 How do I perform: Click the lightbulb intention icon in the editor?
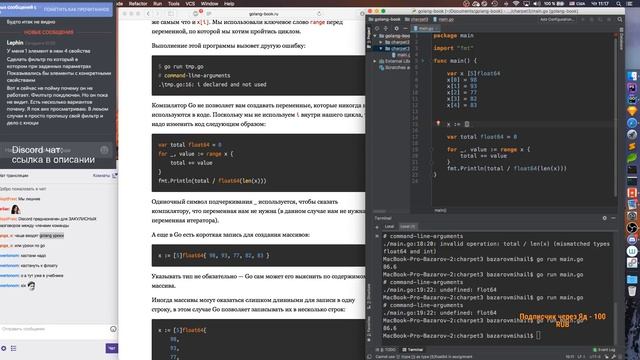pos(438,123)
